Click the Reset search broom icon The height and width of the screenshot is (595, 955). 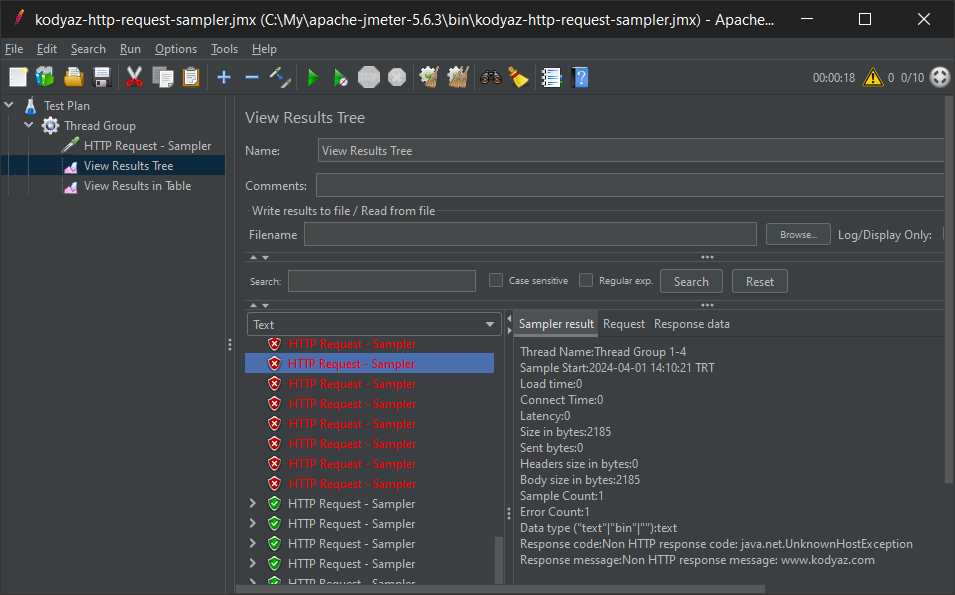518,77
